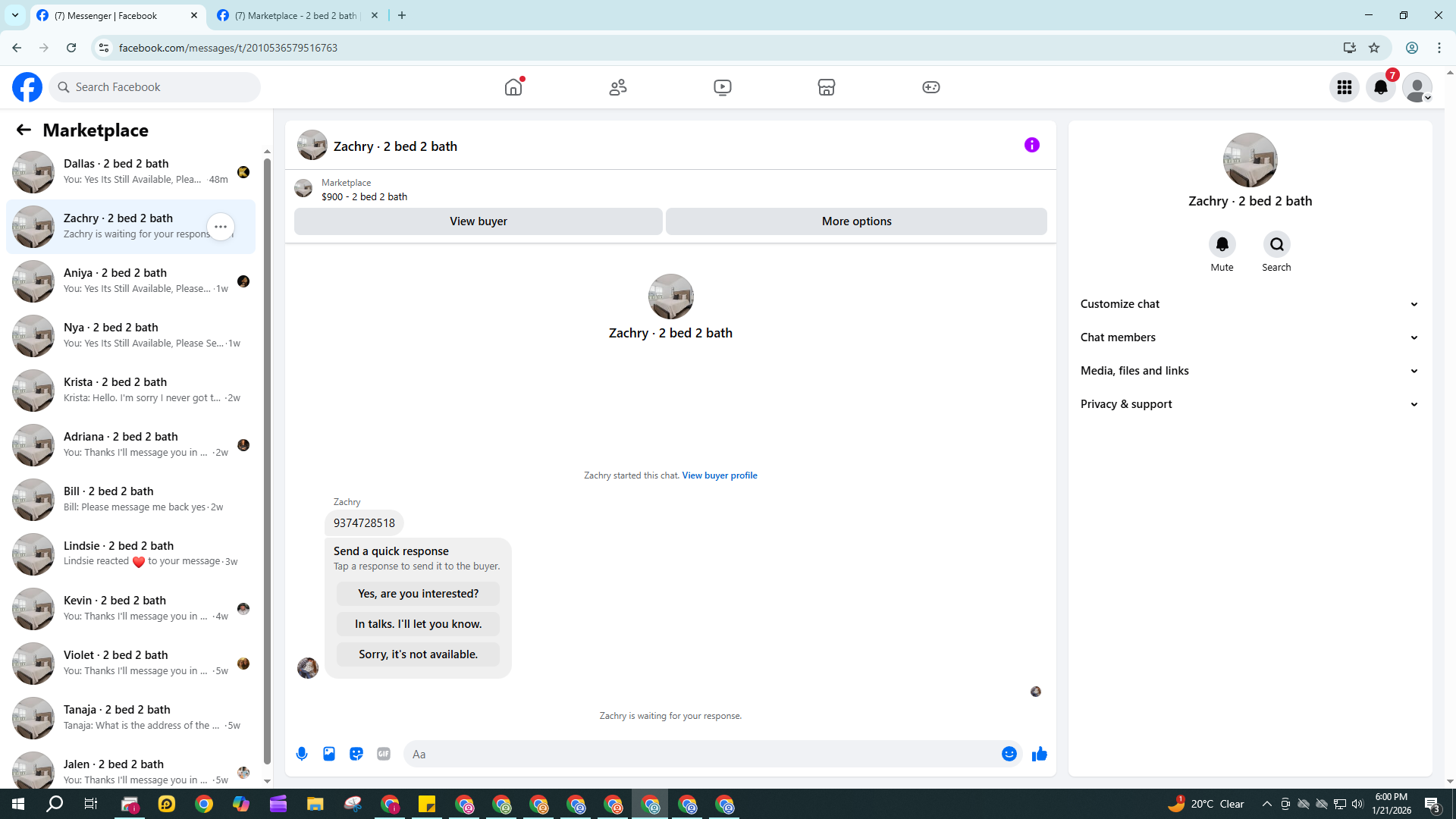This screenshot has width=1456, height=819.
Task: Mute this conversation with bell icon
Action: click(x=1222, y=244)
